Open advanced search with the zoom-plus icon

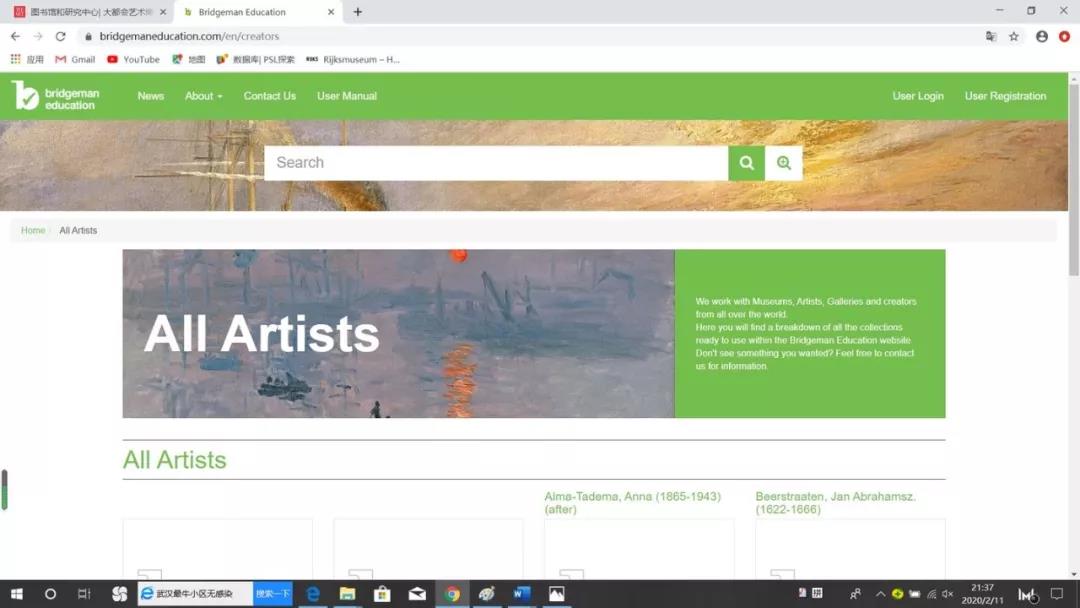click(x=784, y=163)
